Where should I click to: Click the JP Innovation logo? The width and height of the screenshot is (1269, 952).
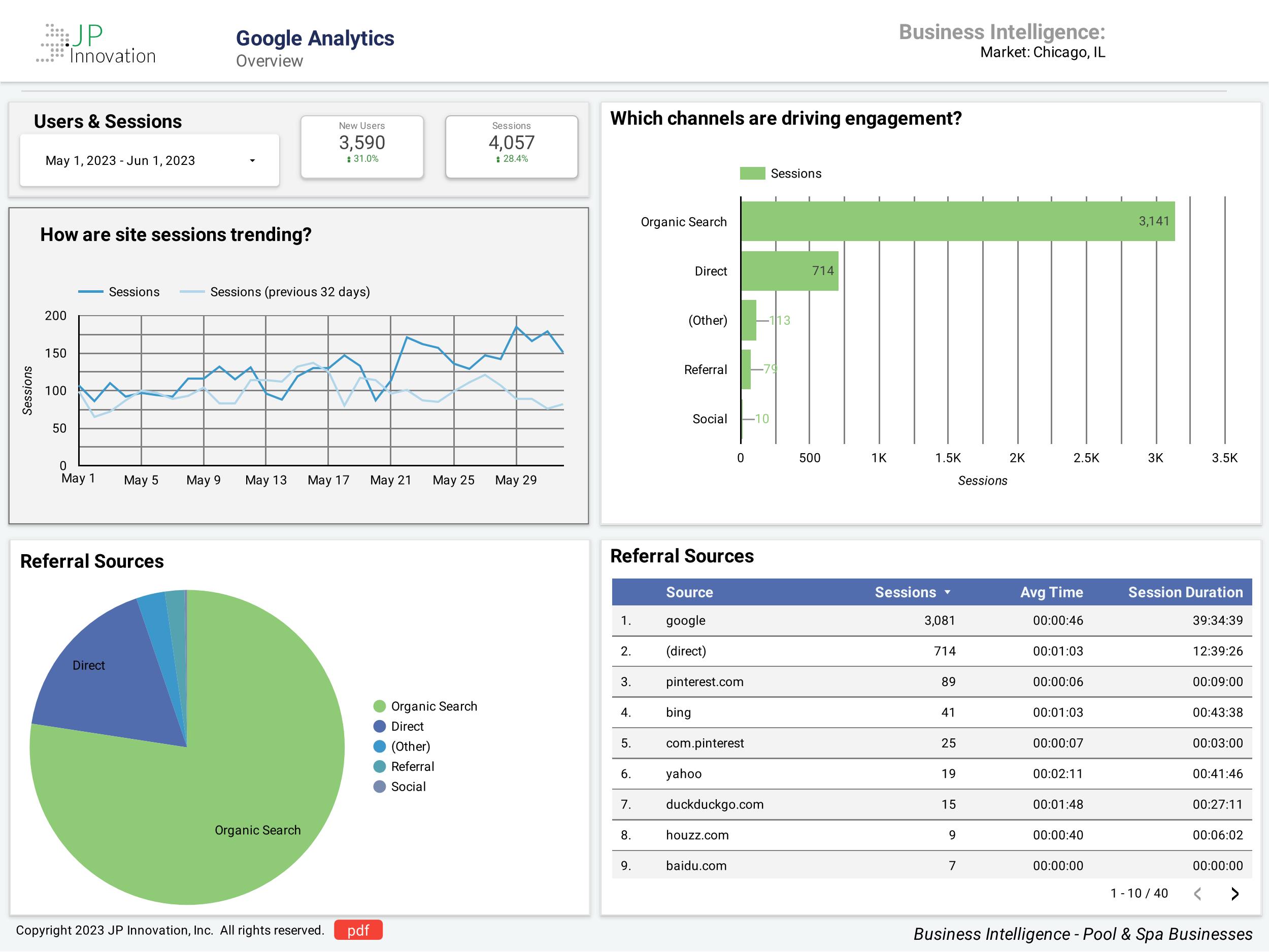pos(96,44)
